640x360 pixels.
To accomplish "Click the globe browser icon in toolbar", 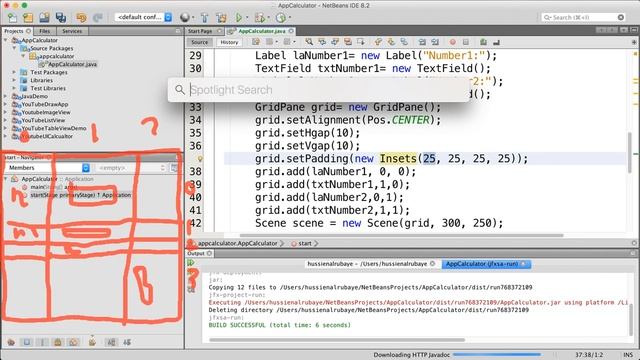I will [185, 17].
